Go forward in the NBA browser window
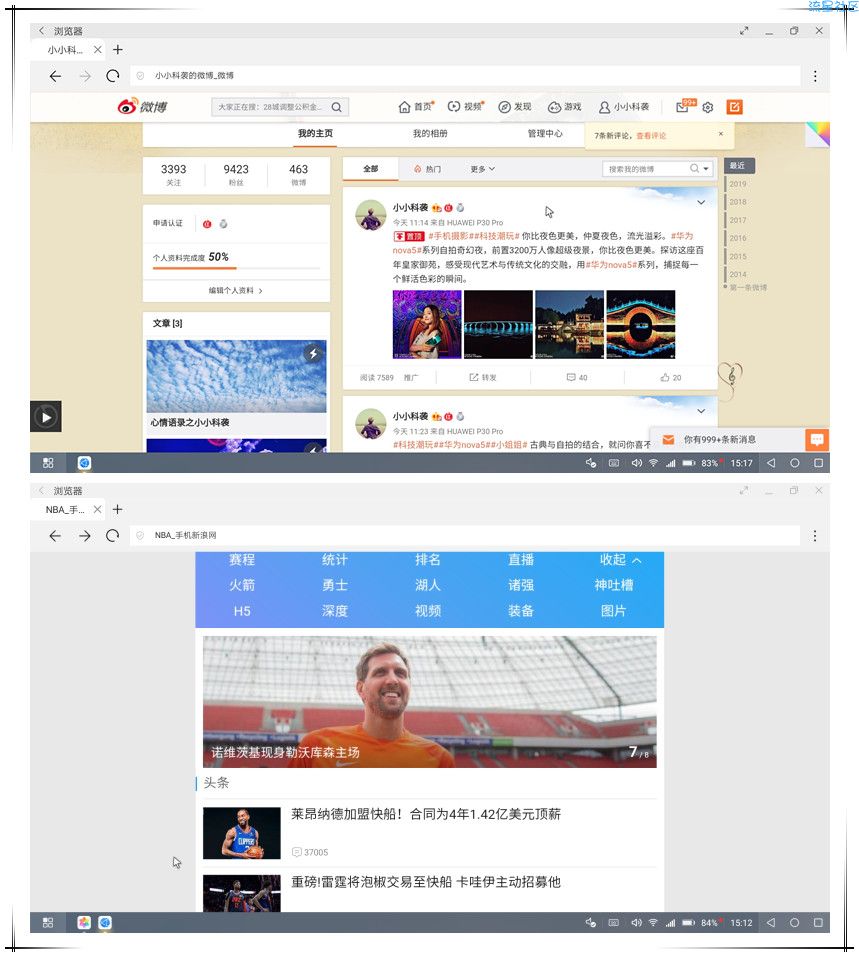 [x=85, y=535]
